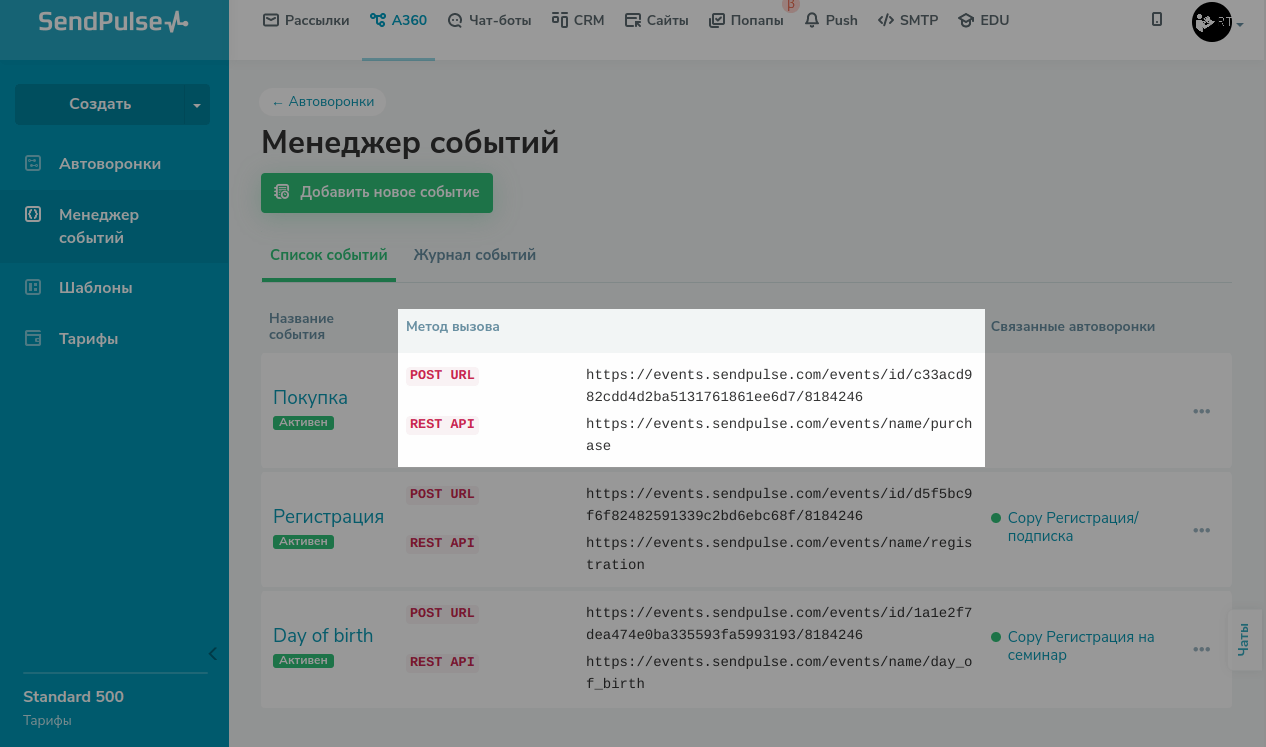The image size is (1266, 747).
Task: Click the Активен badge under Покупка
Action: [303, 423]
